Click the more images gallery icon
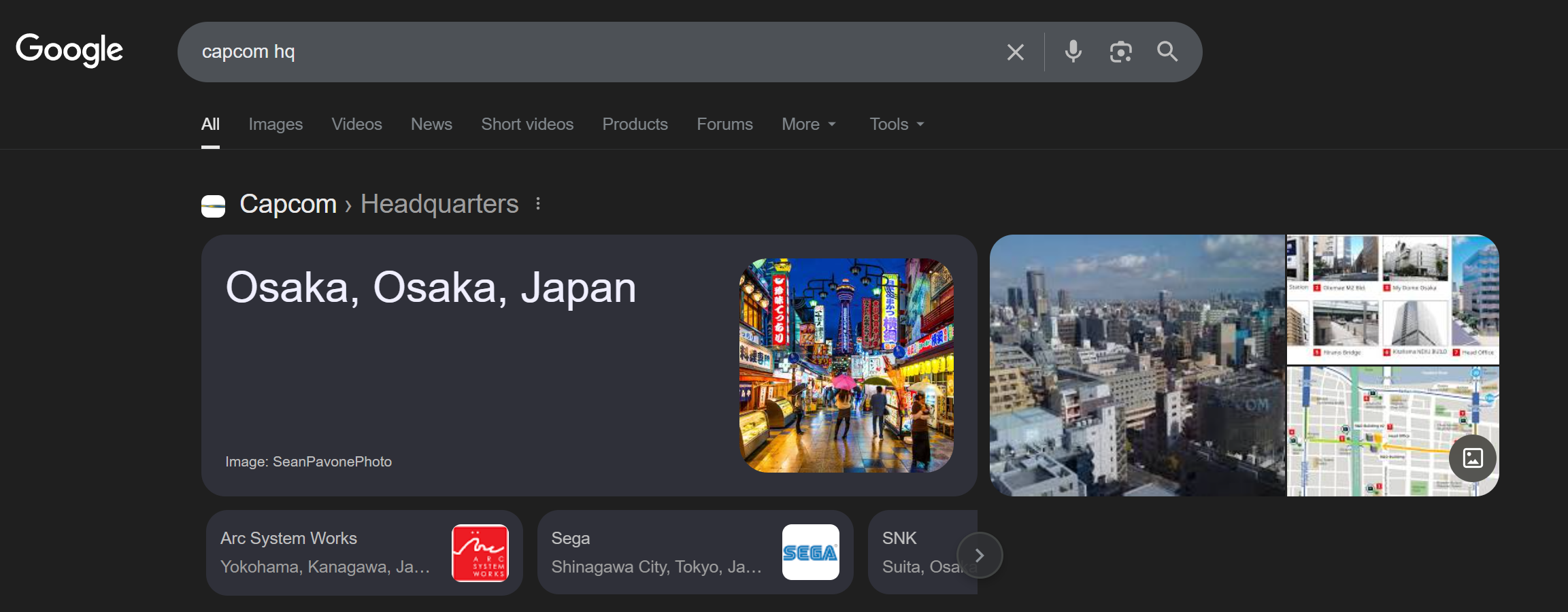This screenshot has height=612, width=1568. (x=1473, y=458)
